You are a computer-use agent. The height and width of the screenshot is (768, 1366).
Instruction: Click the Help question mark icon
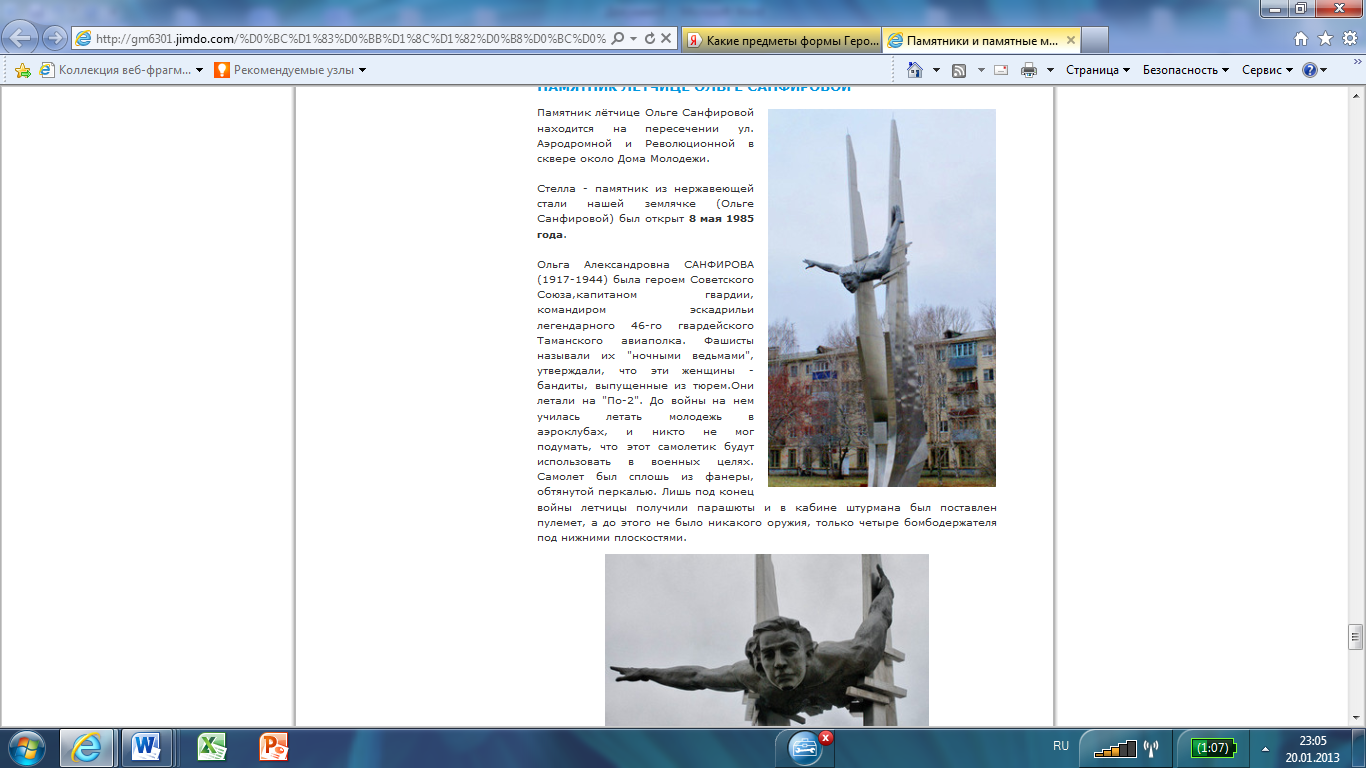(1309, 70)
